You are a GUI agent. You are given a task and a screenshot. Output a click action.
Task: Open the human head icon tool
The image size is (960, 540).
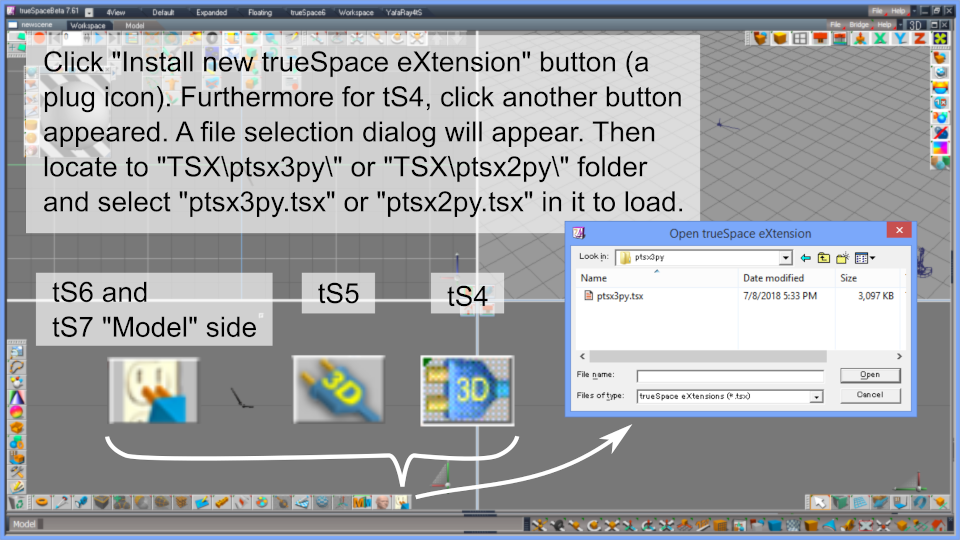(x=382, y=503)
